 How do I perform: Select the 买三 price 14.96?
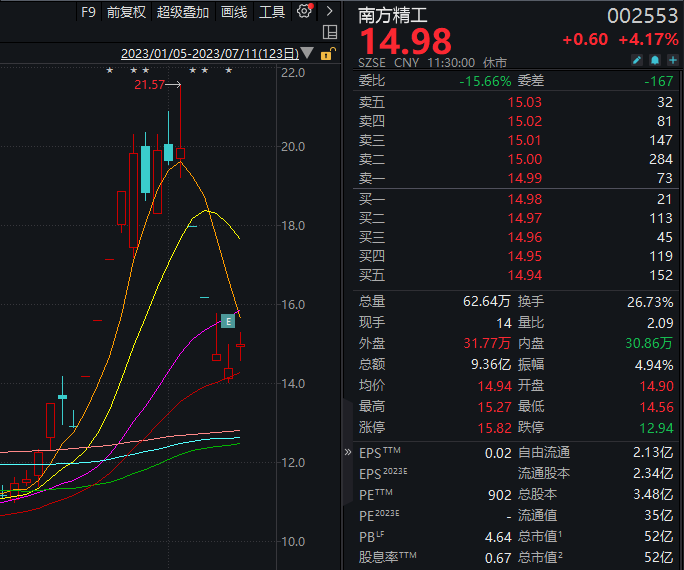point(524,237)
